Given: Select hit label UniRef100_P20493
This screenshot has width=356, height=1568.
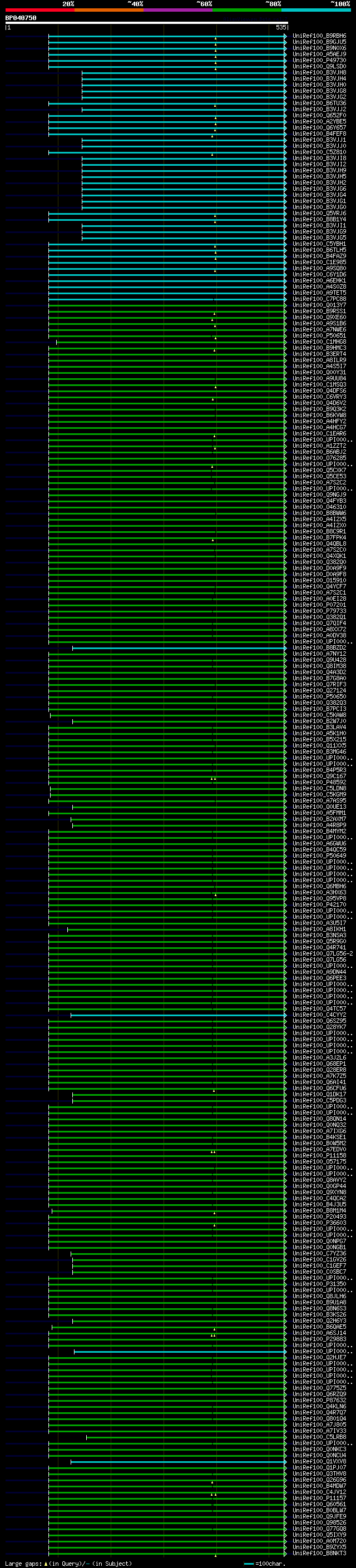Looking at the screenshot, I should tap(319, 1217).
